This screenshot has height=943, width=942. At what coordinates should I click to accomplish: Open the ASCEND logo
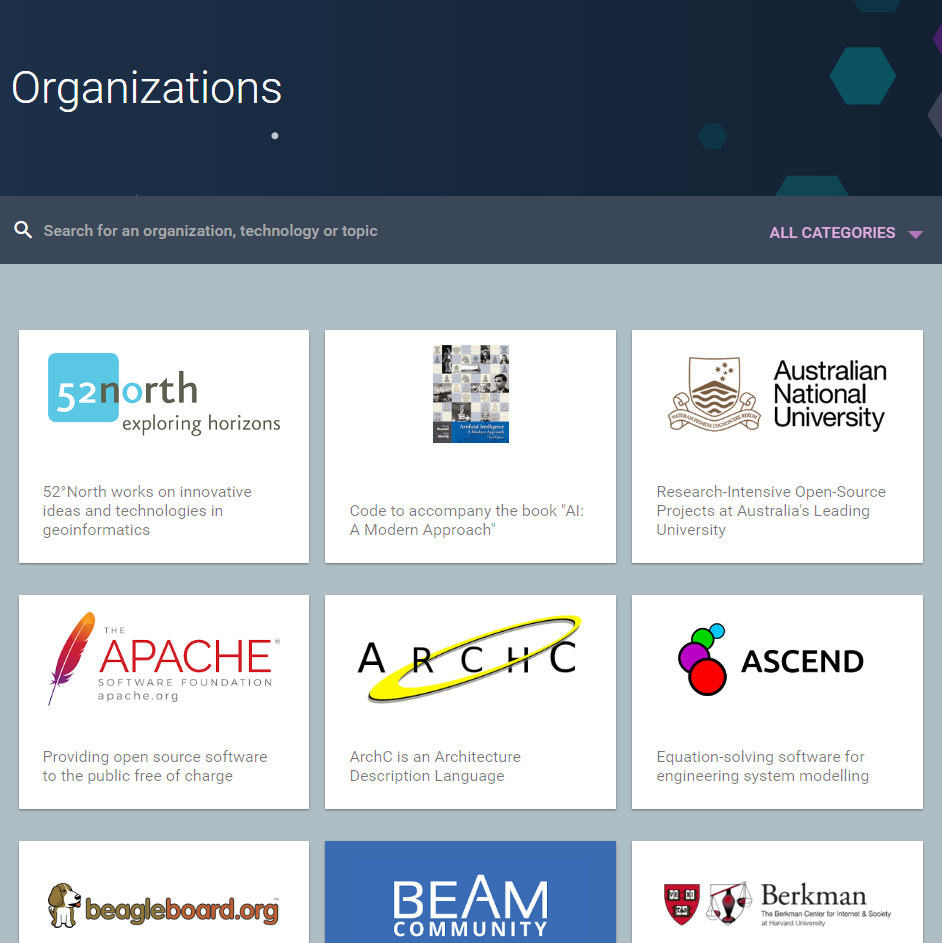[771, 660]
